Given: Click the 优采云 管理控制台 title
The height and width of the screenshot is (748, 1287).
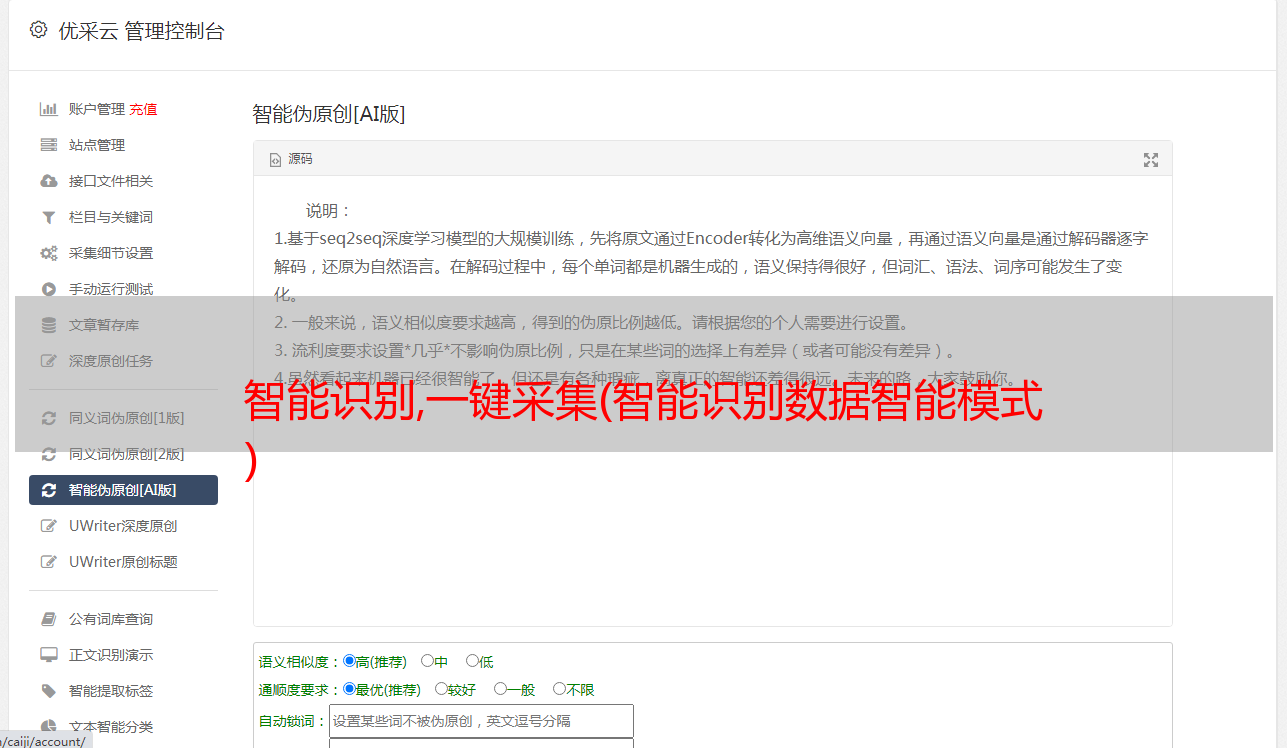Looking at the screenshot, I should 141,31.
